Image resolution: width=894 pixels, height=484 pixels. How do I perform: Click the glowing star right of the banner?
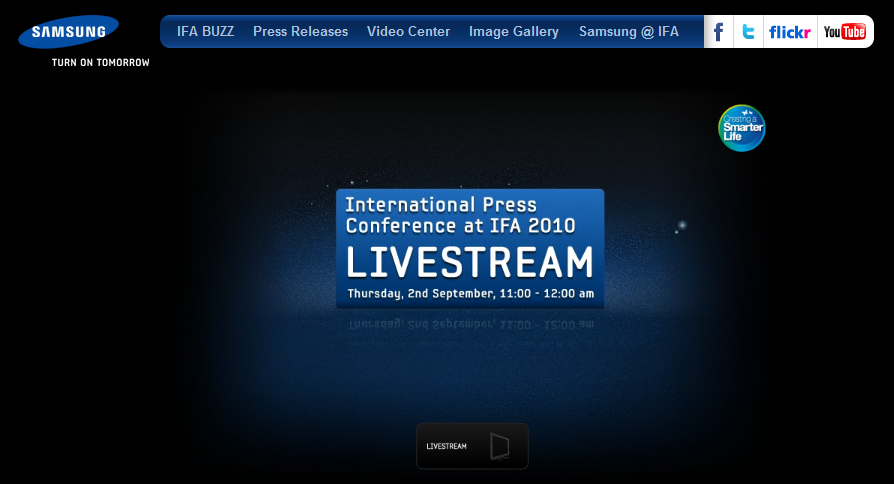(682, 225)
